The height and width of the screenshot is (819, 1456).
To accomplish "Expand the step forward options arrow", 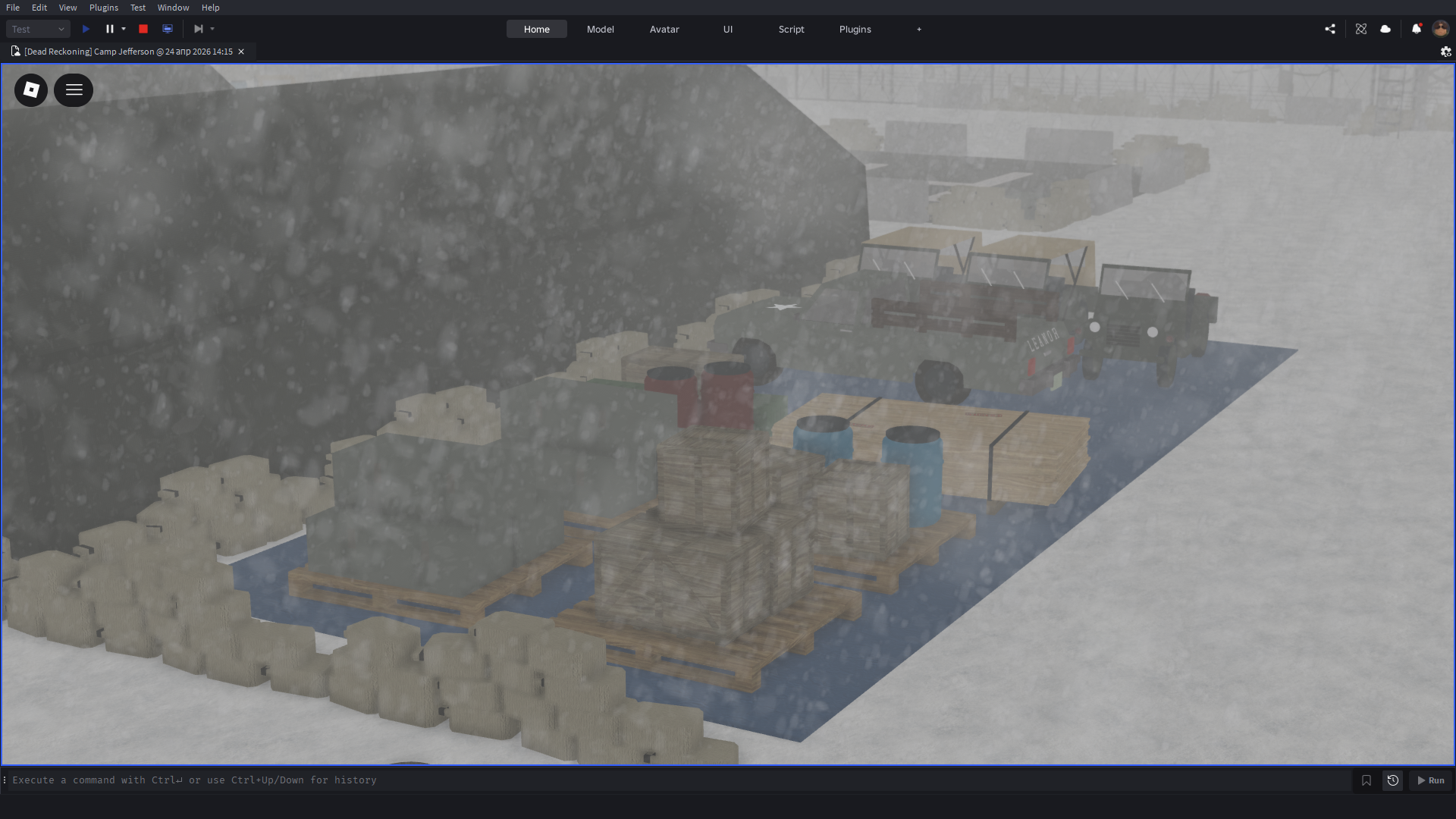I will tap(212, 29).
